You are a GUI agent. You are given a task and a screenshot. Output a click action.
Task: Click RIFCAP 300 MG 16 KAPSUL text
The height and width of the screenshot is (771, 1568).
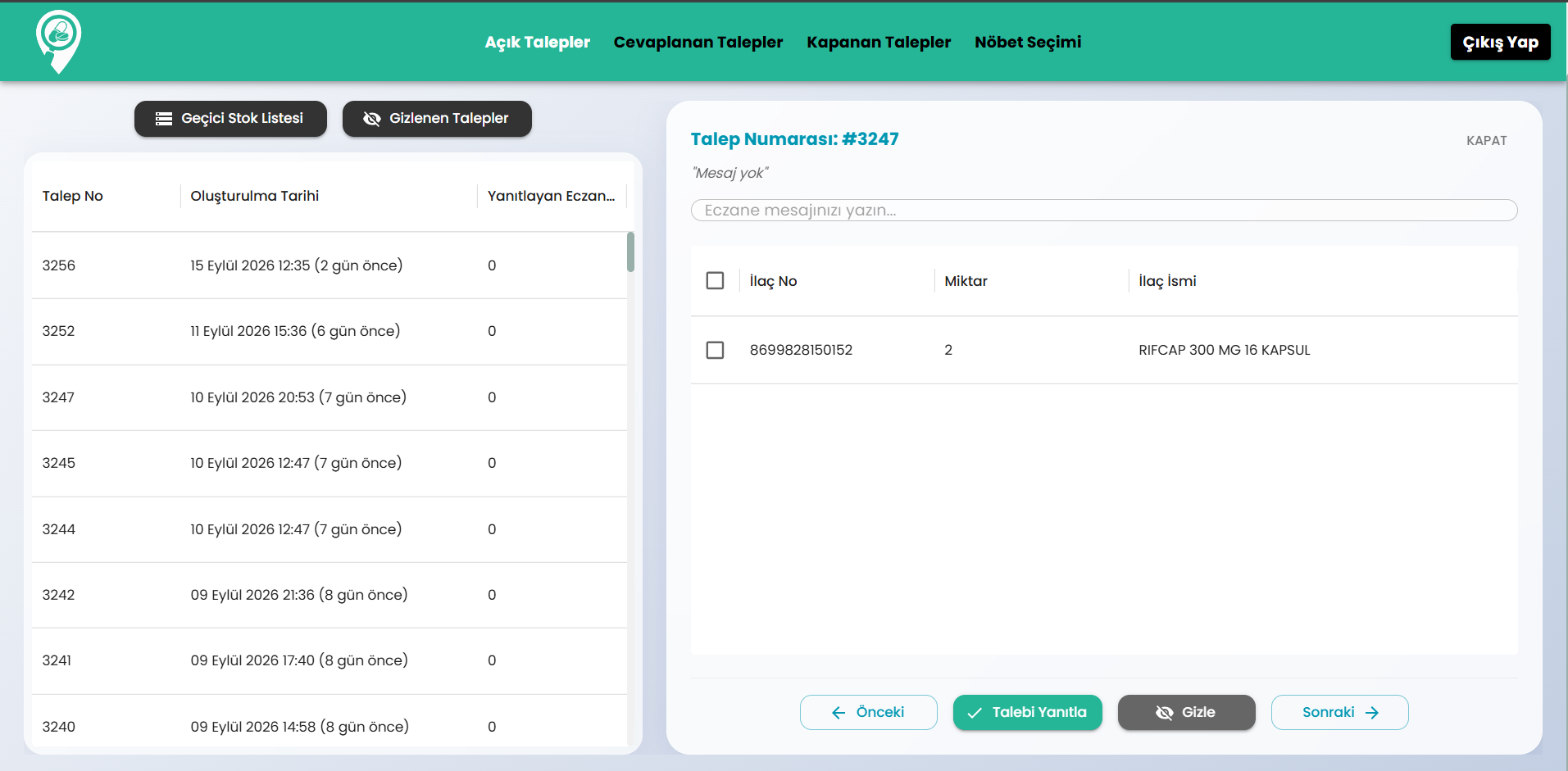click(1224, 350)
